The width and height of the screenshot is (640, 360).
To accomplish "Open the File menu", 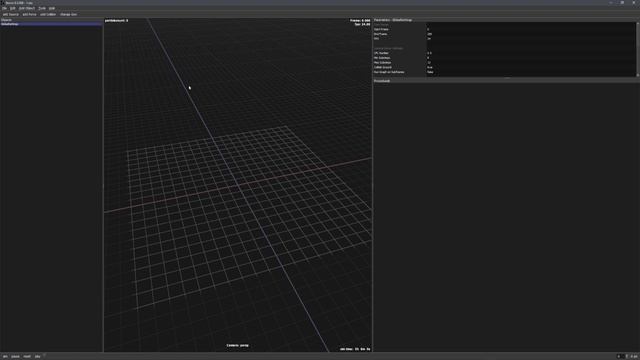I will click(4, 8).
